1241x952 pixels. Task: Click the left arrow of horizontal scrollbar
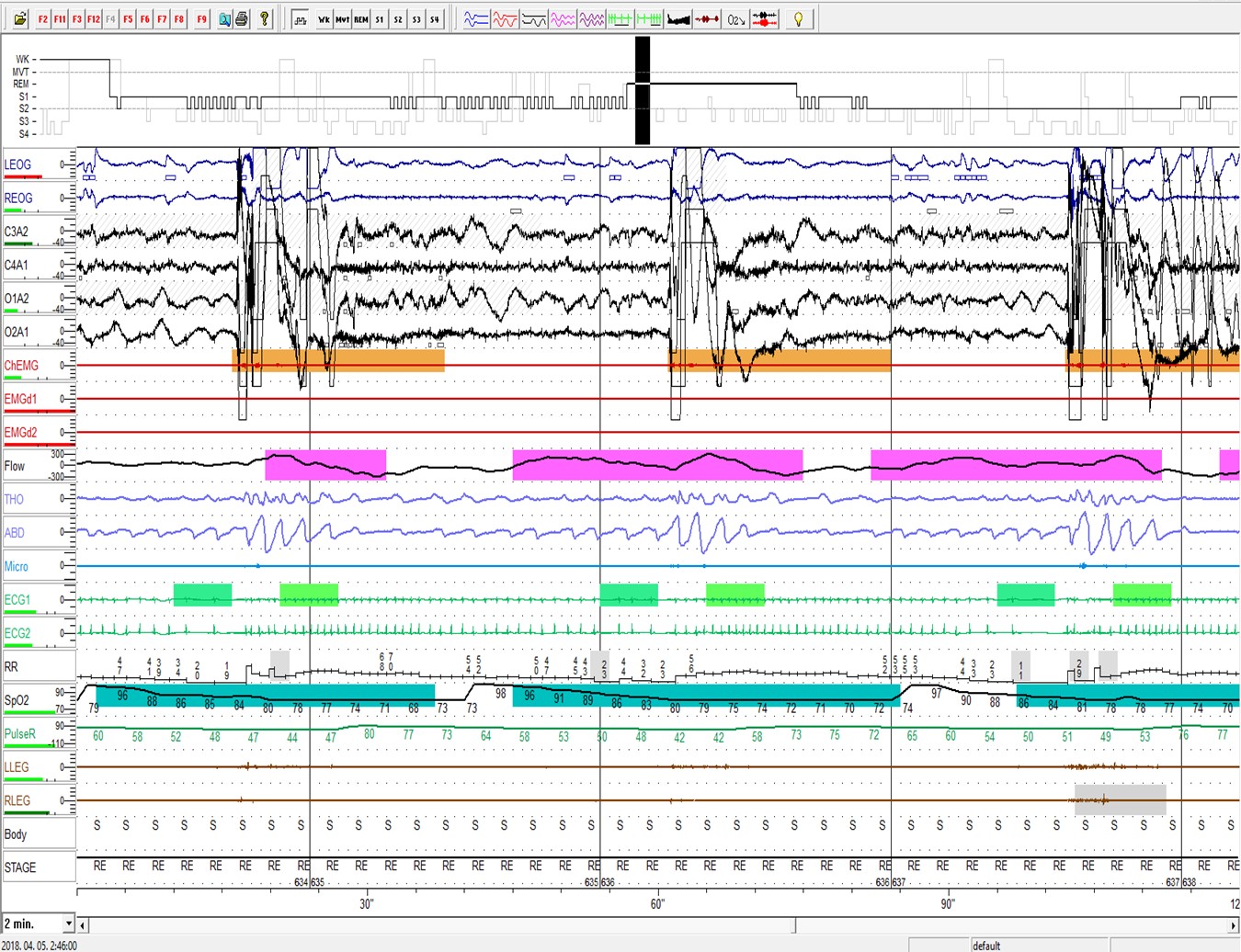coord(83,924)
